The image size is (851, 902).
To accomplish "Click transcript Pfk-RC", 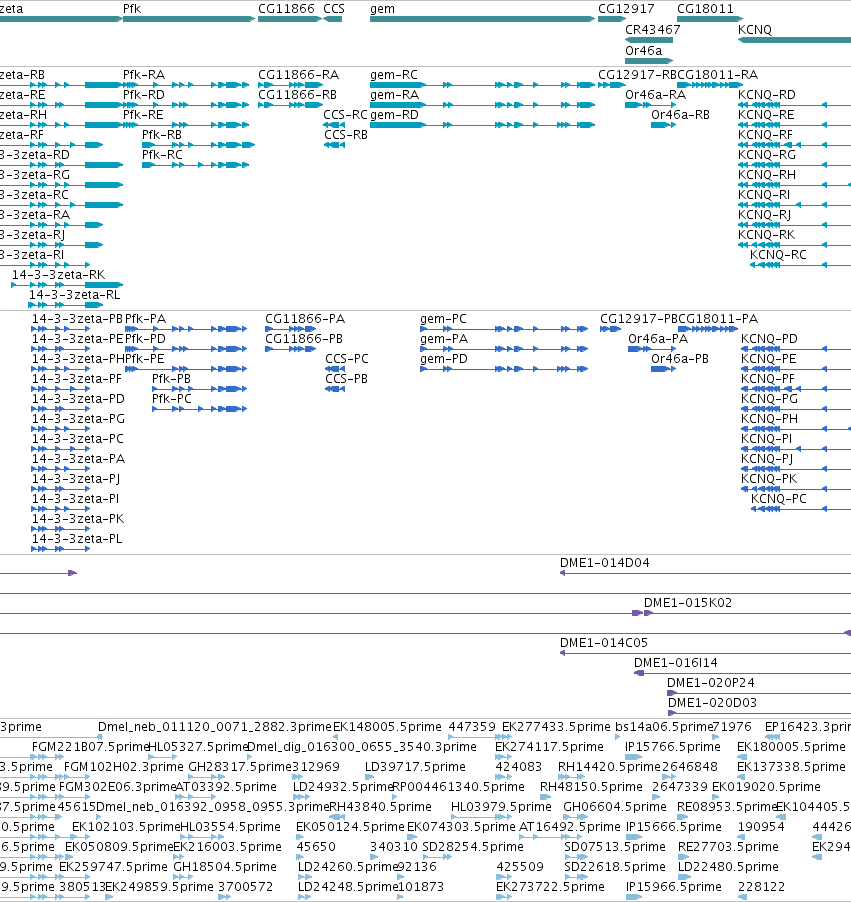I will click(x=162, y=155).
